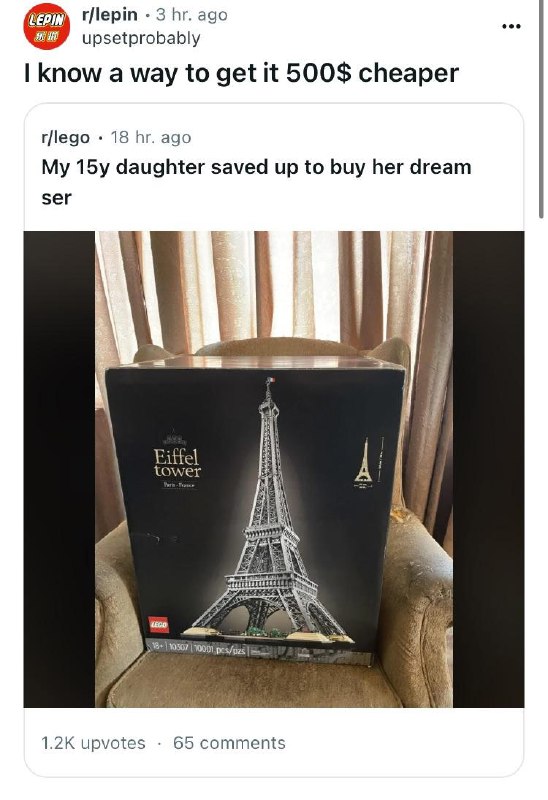Tap the 'Eiffel tower' text on the box
The image size is (548, 800).
[x=177, y=463]
